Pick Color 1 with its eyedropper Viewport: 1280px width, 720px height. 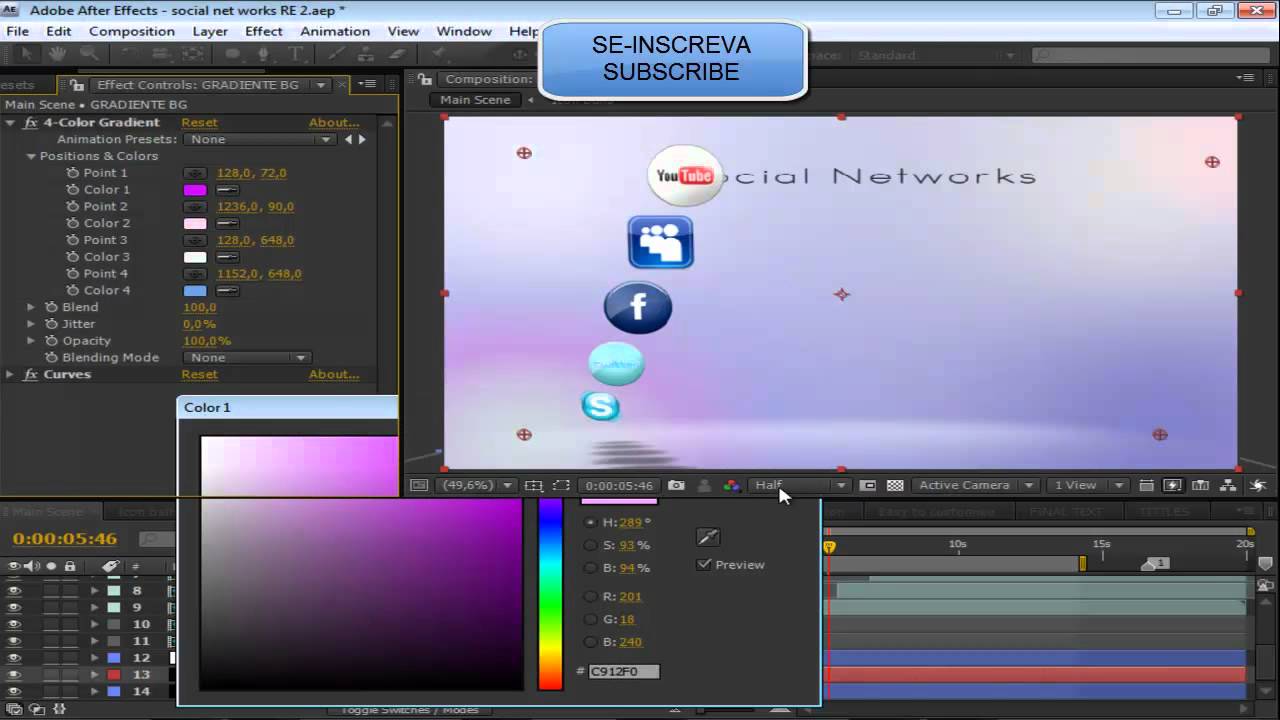pyautogui.click(x=228, y=190)
